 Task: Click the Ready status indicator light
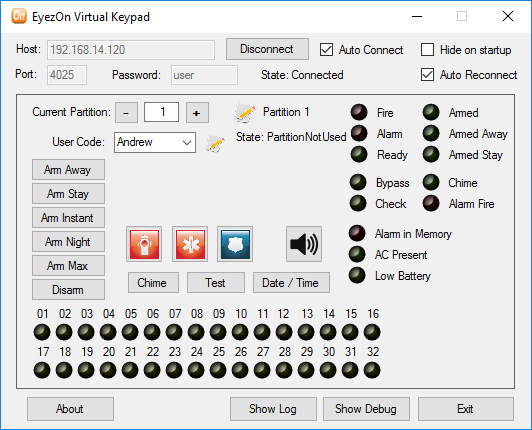click(x=359, y=154)
